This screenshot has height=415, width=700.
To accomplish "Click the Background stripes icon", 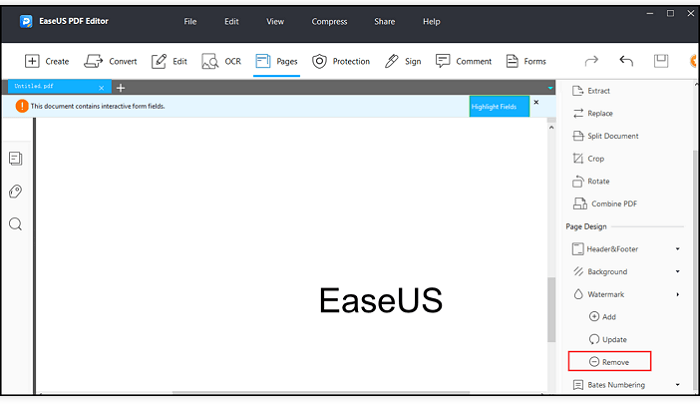I will 578,271.
